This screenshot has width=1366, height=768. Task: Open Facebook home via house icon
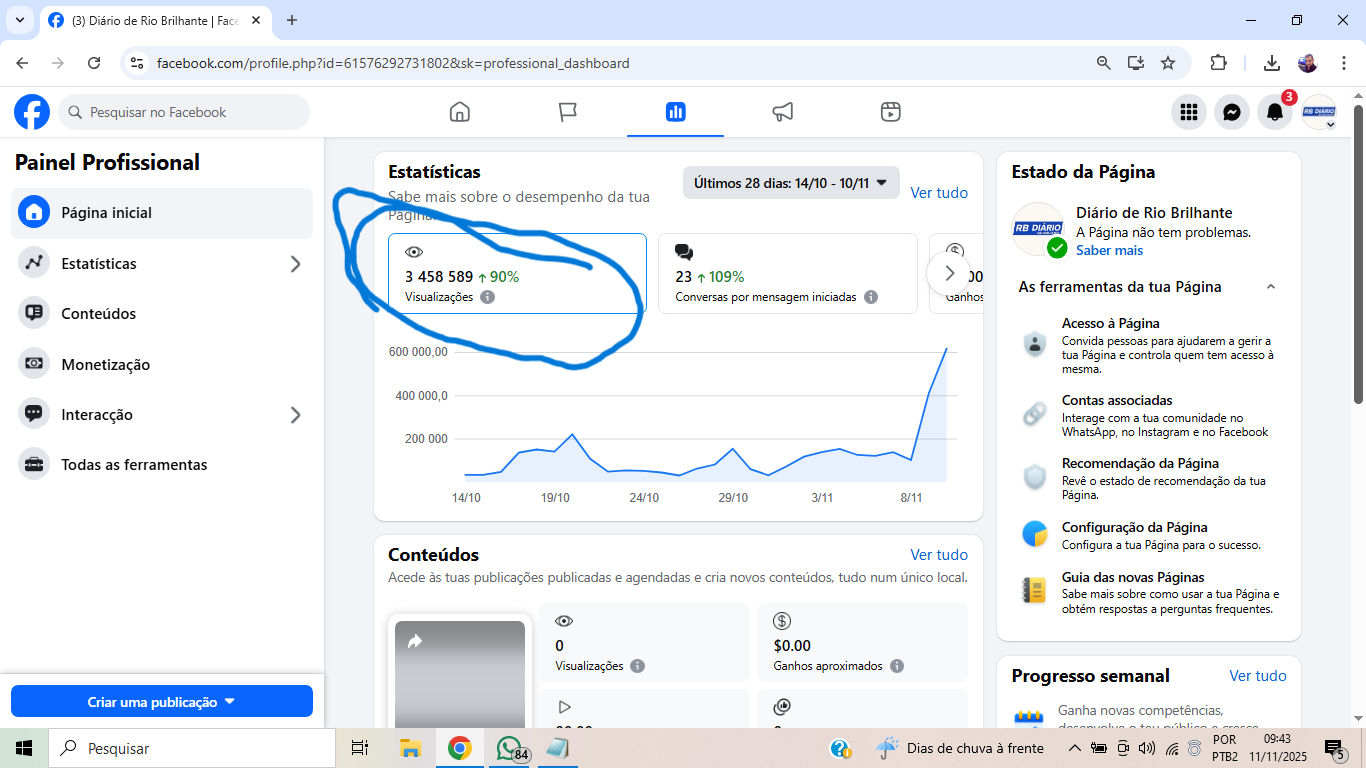click(459, 112)
